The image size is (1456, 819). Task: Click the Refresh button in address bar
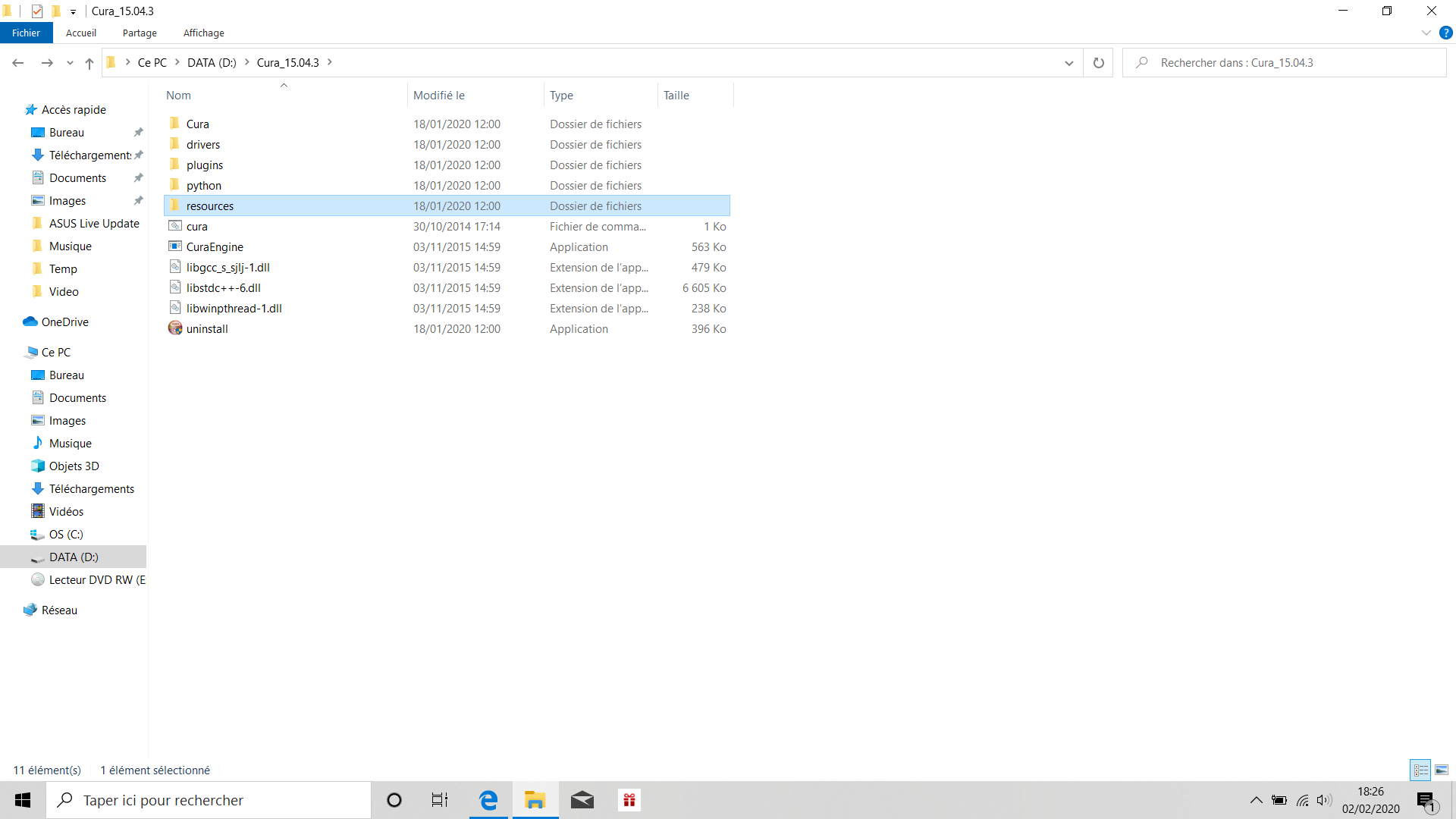[x=1098, y=63]
